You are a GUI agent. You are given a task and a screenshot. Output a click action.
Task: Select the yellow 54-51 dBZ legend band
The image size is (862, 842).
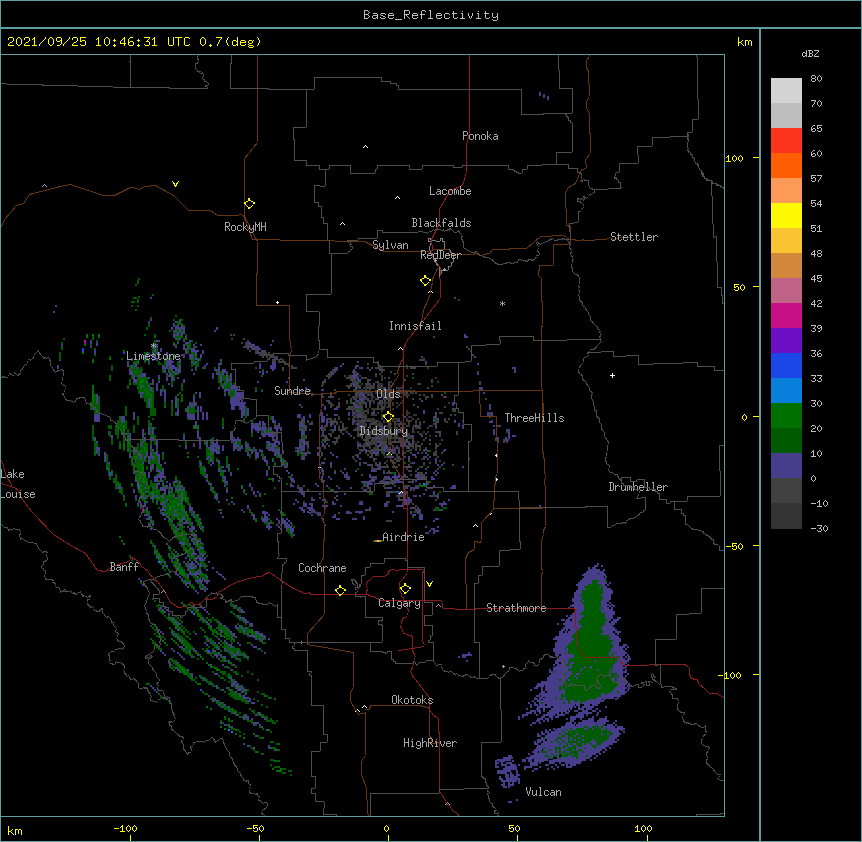tap(786, 215)
